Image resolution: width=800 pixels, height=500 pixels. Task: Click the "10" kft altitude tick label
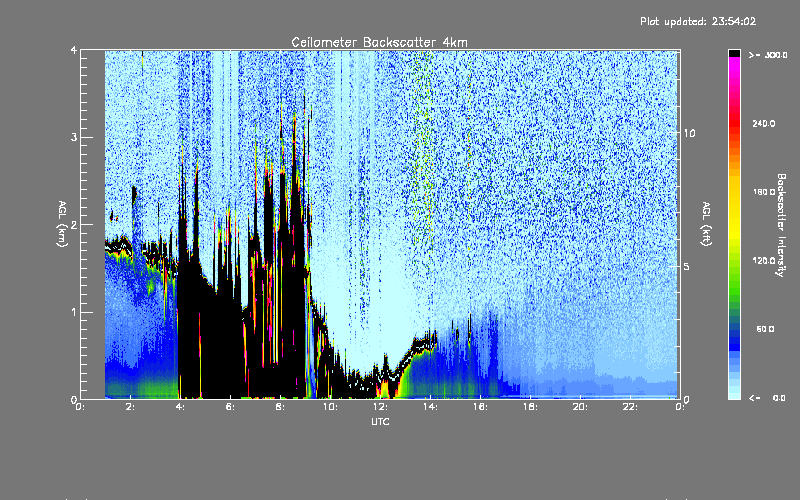689,134
